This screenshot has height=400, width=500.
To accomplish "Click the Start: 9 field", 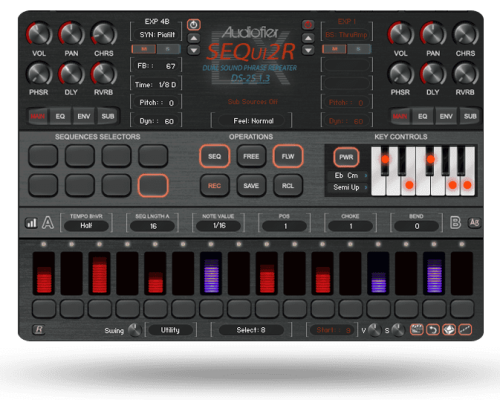I will [x=333, y=330].
